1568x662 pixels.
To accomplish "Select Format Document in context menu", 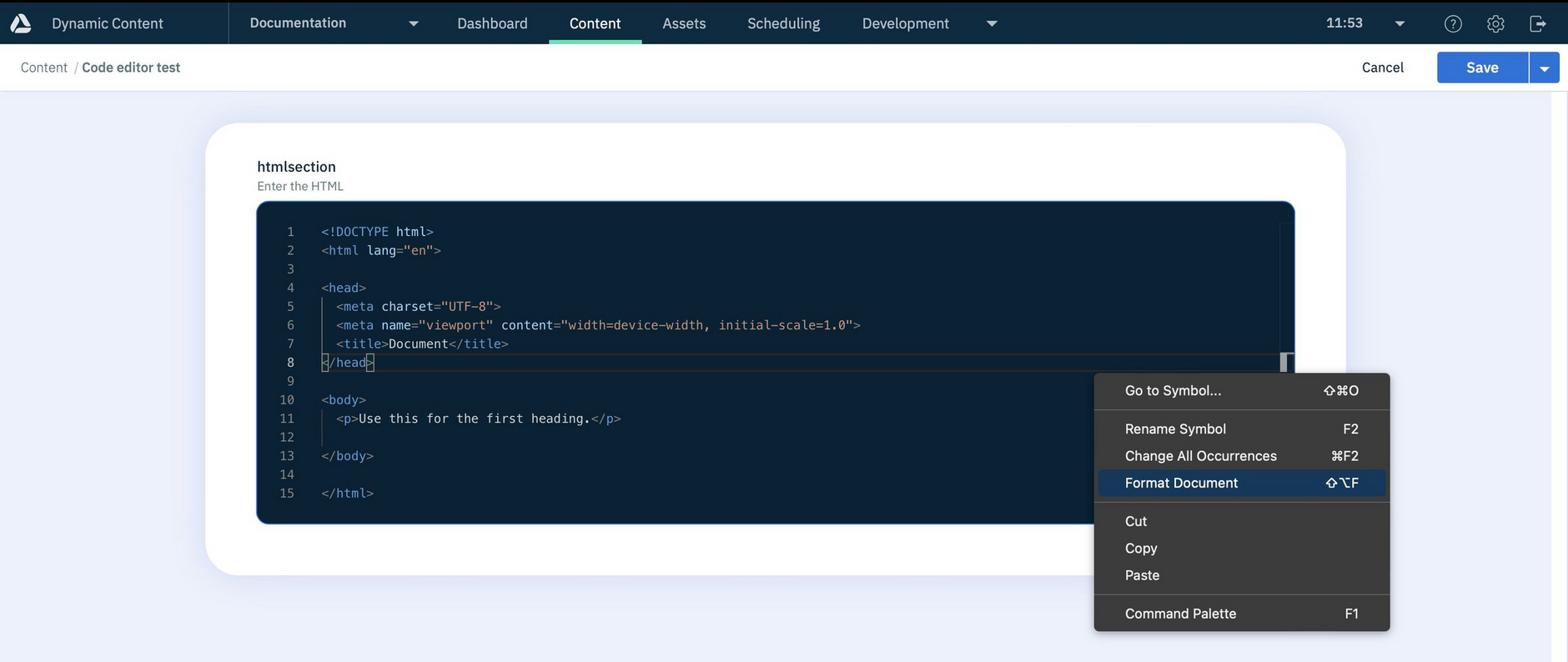I will pos(1242,483).
